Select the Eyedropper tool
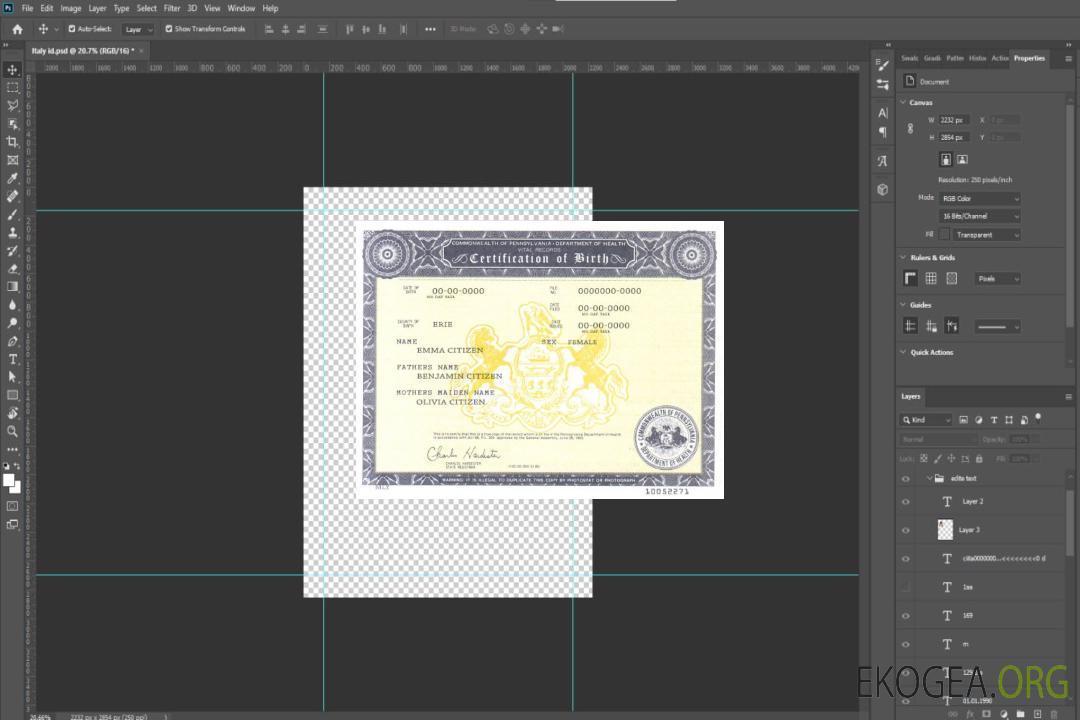This screenshot has width=1080, height=720. [13, 178]
